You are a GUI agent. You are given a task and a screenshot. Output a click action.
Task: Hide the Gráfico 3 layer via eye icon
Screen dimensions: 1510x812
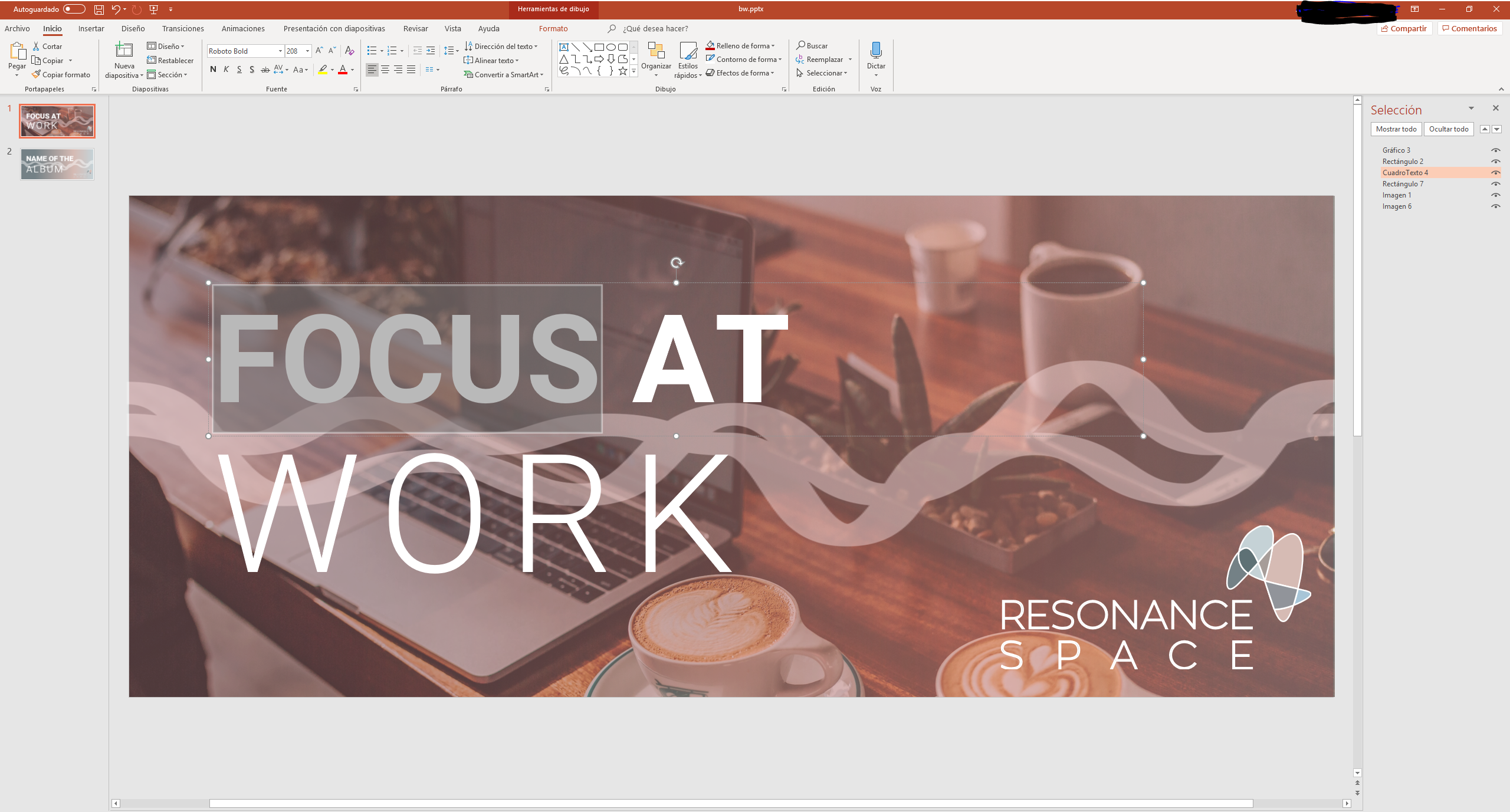(1495, 150)
